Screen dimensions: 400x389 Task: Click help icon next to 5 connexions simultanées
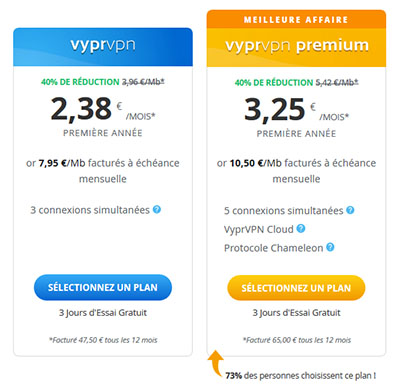(x=350, y=210)
